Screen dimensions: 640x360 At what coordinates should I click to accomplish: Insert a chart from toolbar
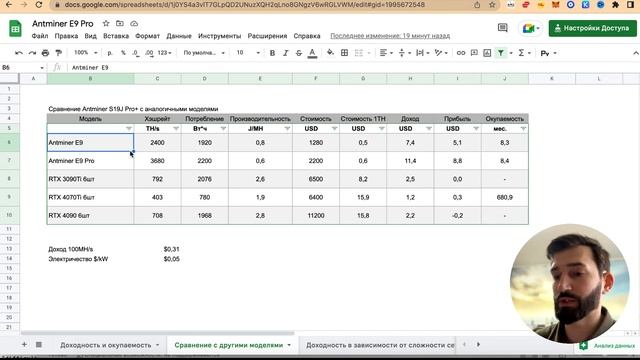tap(487, 53)
